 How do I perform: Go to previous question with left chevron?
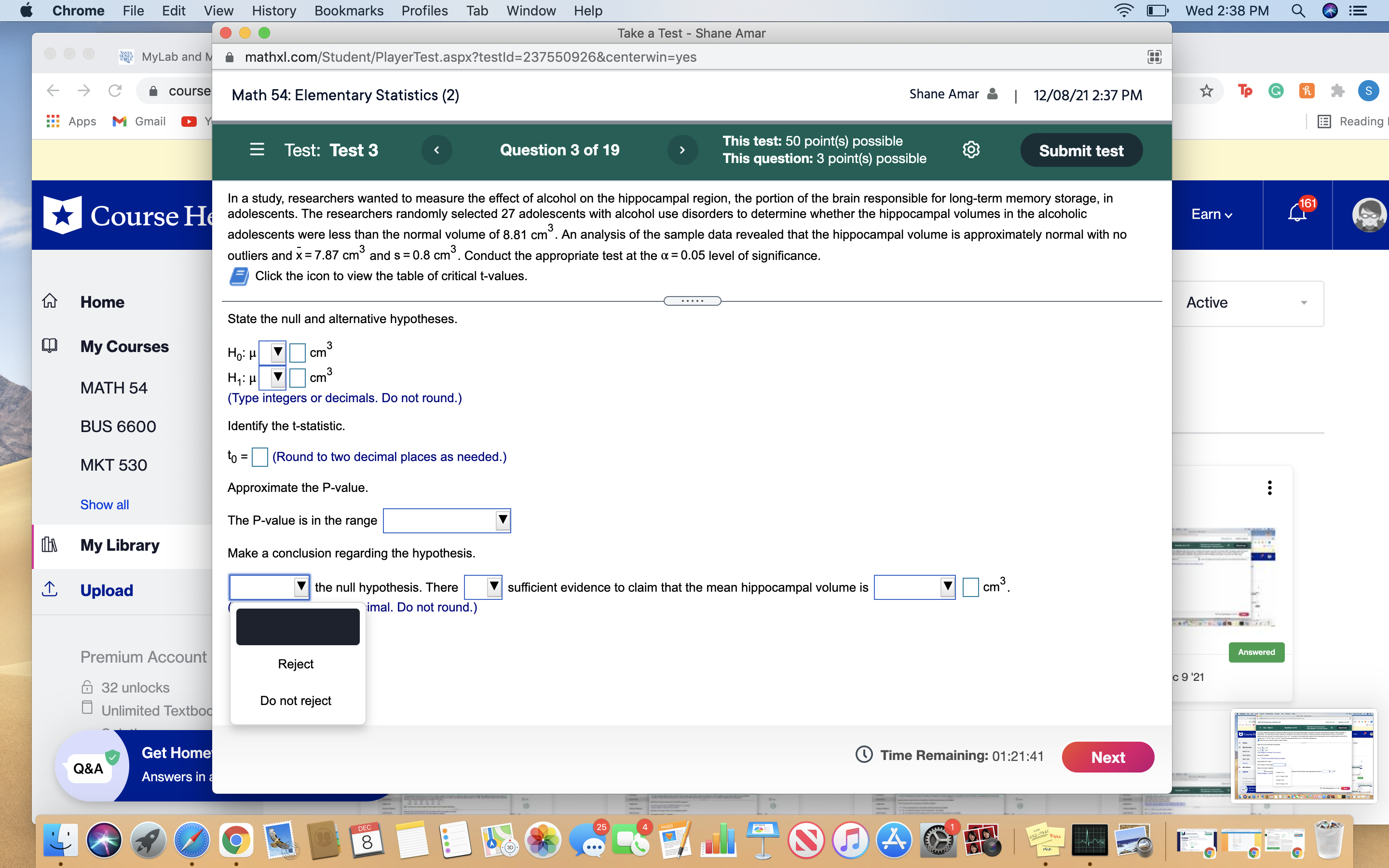(437, 150)
